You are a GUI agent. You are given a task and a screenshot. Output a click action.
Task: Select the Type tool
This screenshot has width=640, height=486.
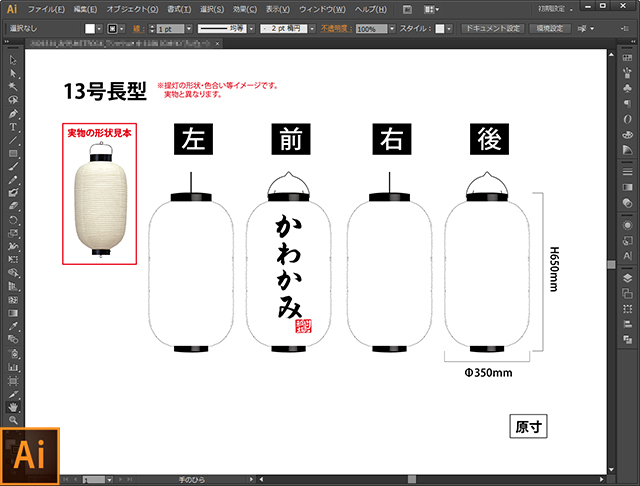click(x=13, y=127)
